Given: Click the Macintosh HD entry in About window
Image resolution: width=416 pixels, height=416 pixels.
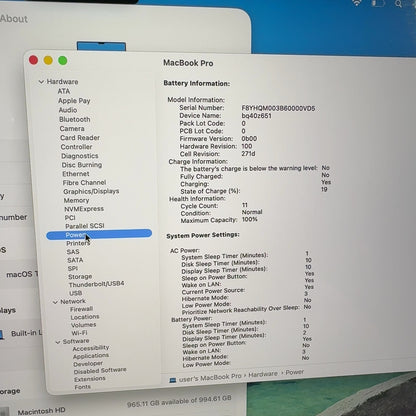Looking at the screenshot, I should point(42,412).
